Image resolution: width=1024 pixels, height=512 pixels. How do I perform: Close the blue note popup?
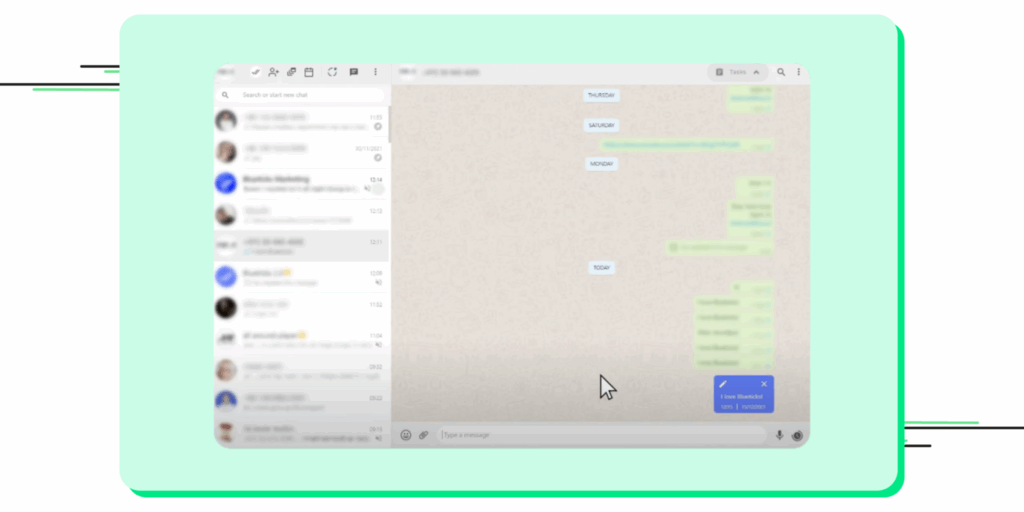coord(764,384)
